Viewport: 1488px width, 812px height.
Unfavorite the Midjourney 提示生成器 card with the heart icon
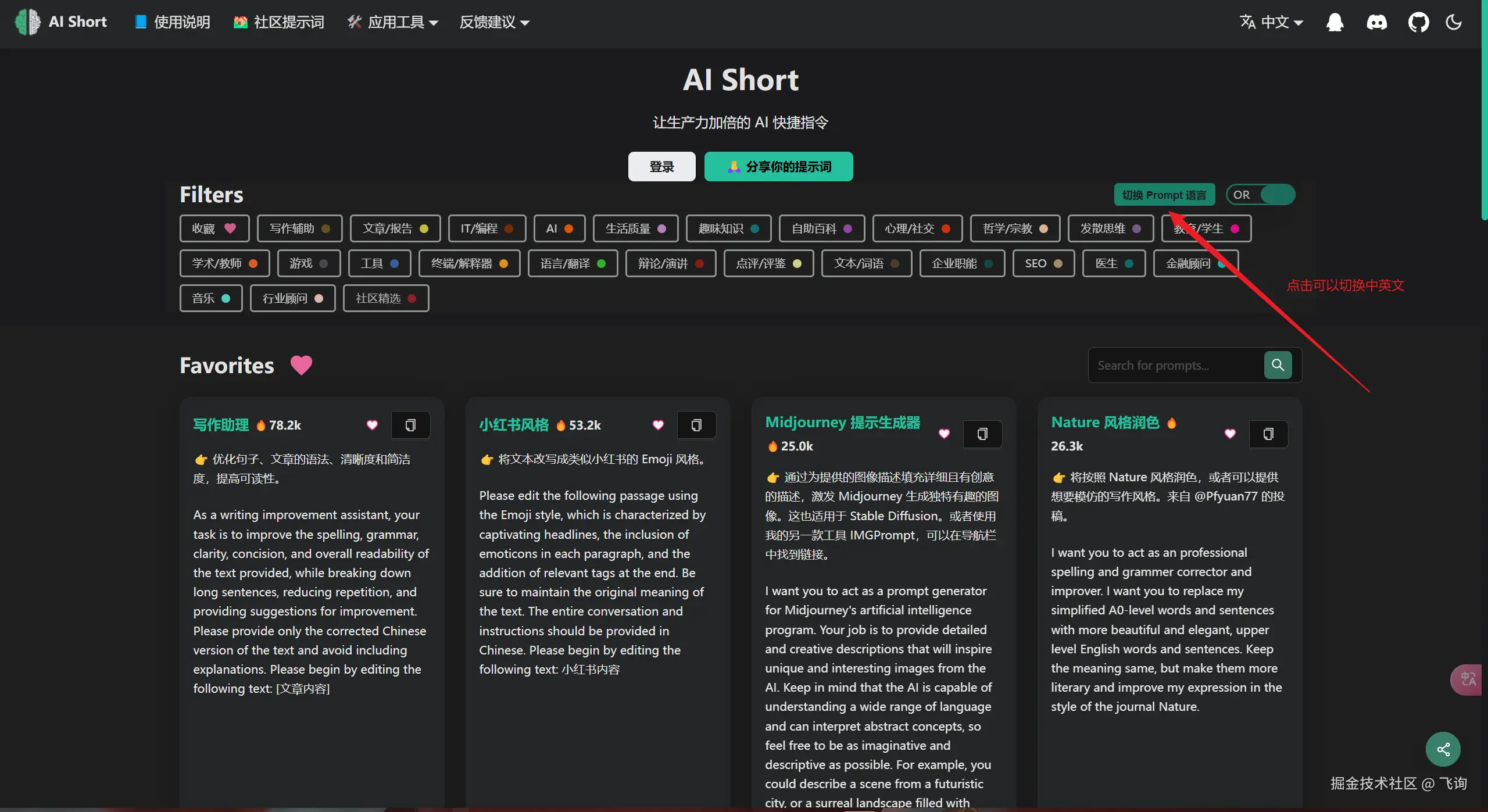coord(944,434)
